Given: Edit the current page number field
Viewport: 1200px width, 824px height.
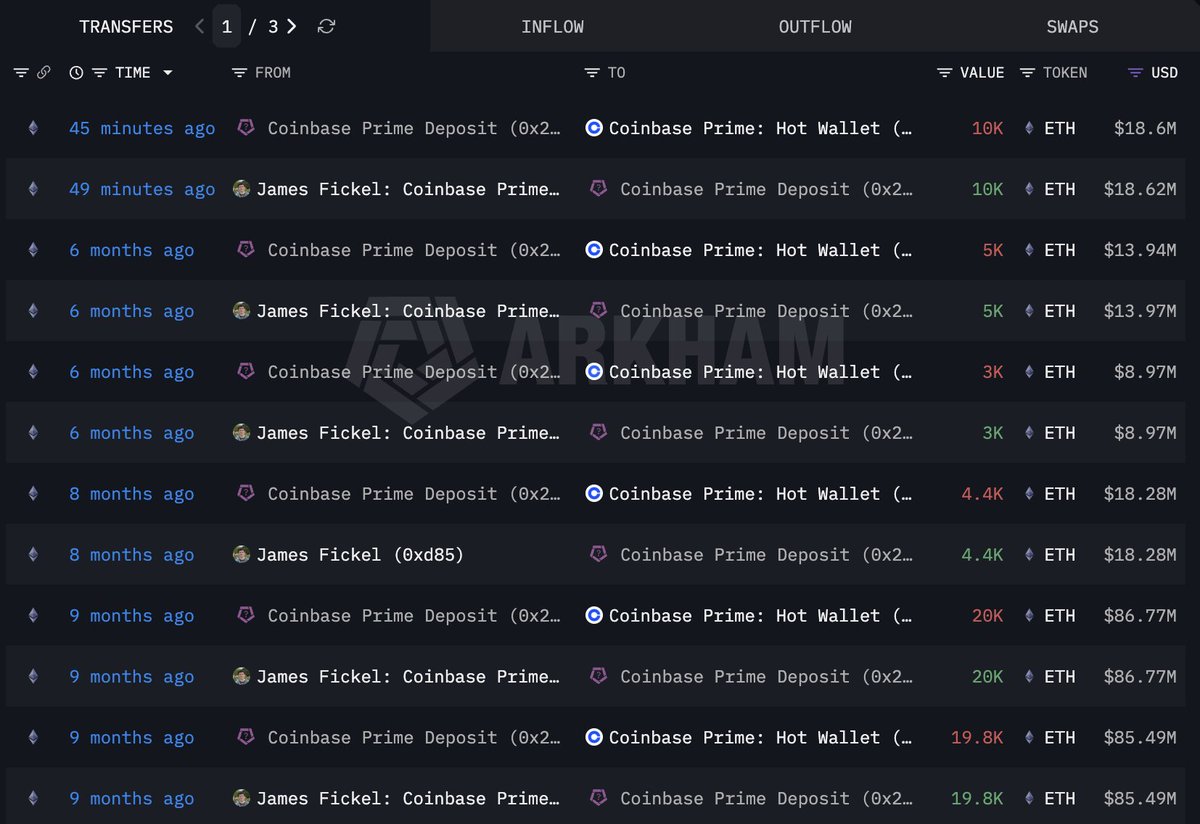Looking at the screenshot, I should pyautogui.click(x=227, y=26).
